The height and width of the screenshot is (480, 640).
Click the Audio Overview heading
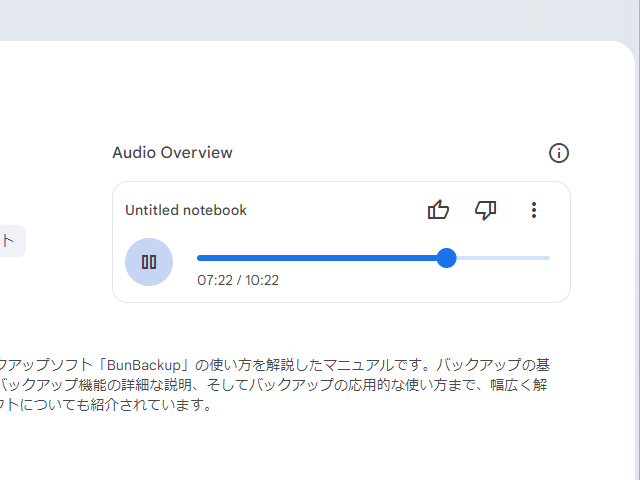pyautogui.click(x=172, y=153)
